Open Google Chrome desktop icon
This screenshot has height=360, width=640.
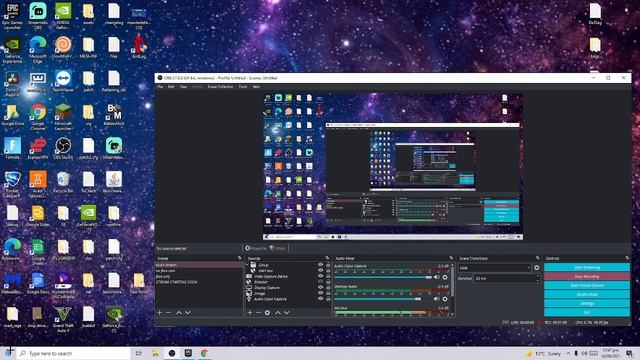38,117
